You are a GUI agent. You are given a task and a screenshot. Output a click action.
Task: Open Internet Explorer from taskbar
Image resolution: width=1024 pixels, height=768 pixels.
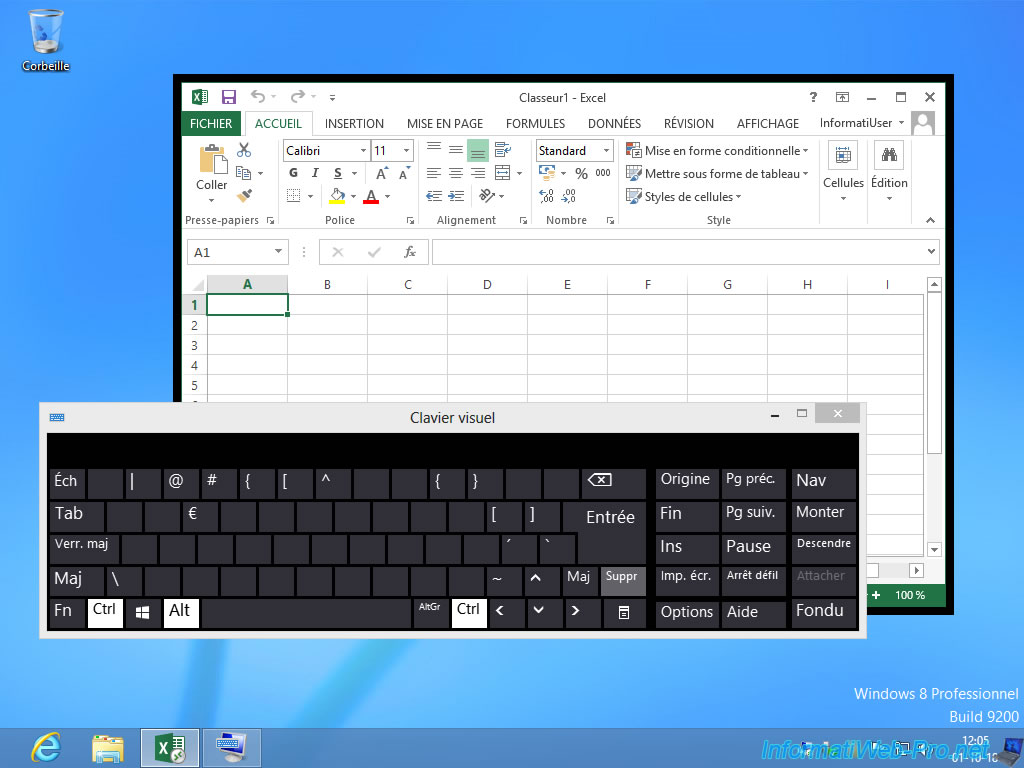(46, 748)
